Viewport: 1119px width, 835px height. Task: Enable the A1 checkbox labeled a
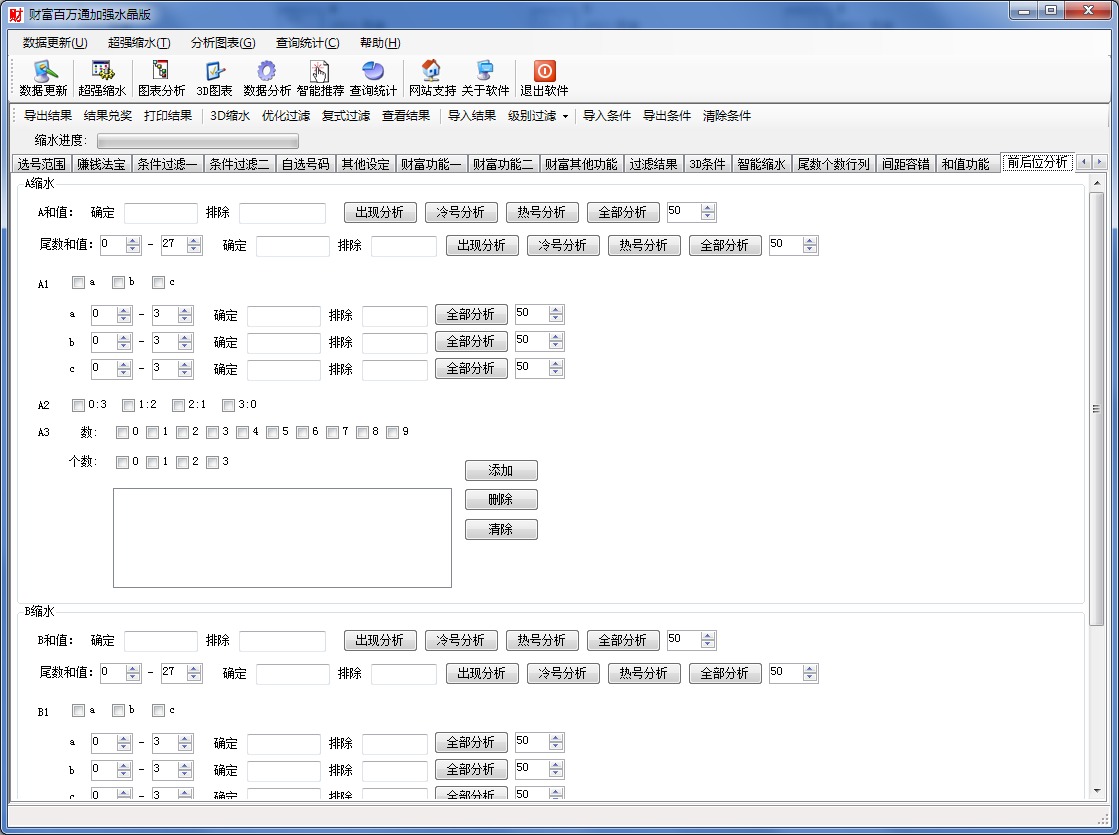click(79, 283)
